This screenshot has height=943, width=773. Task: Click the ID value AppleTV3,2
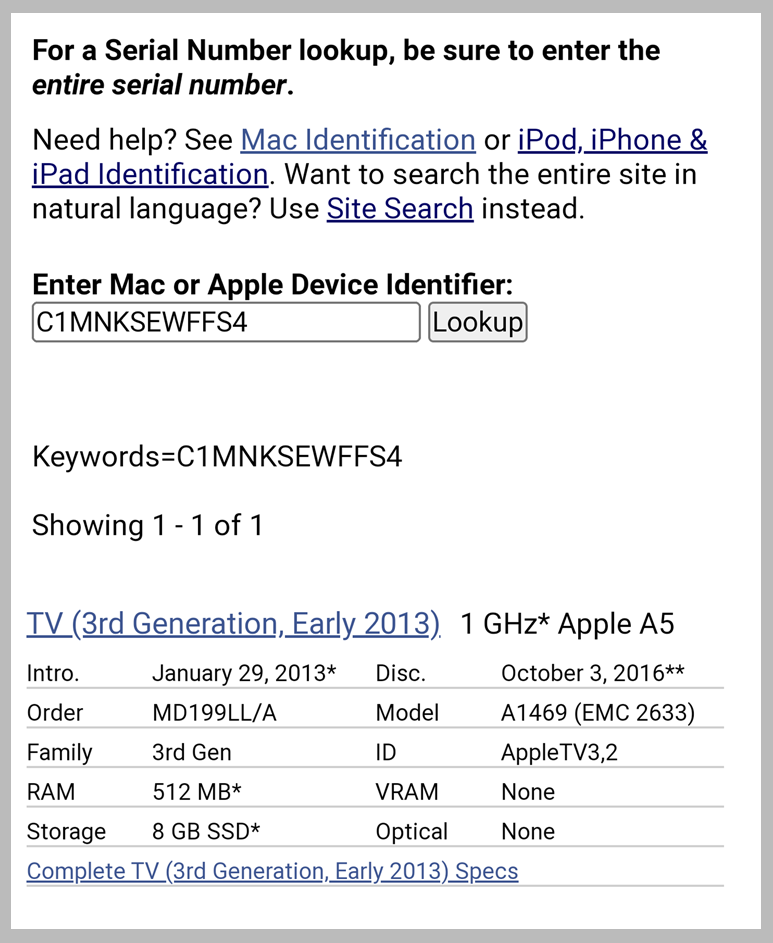559,752
